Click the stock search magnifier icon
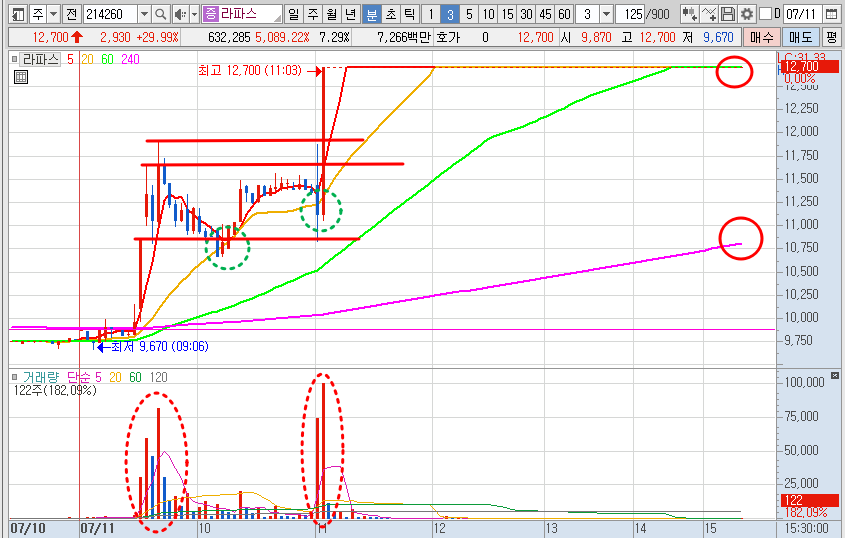Image resolution: width=845 pixels, height=538 pixels. (x=161, y=14)
